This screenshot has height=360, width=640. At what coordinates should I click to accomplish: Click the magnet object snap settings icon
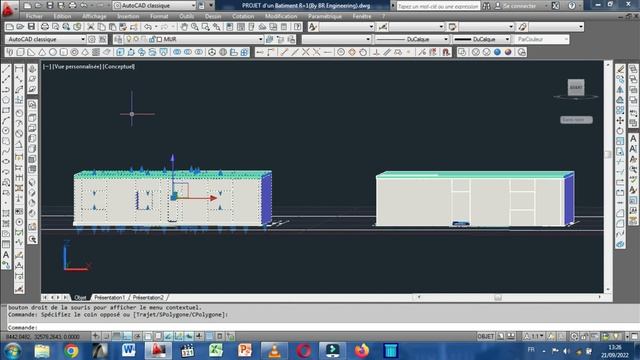pos(446,52)
